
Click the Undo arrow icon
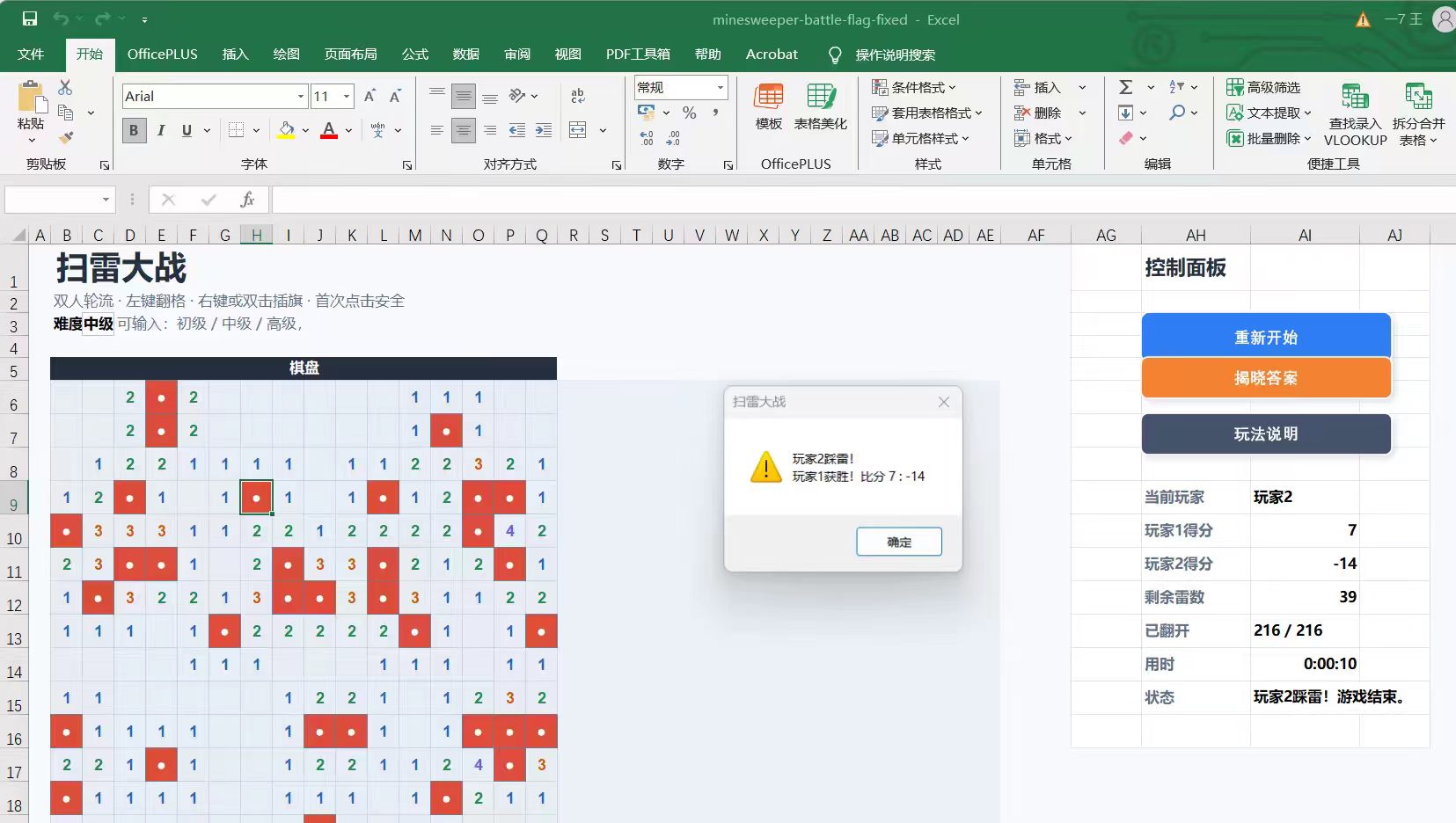(61, 18)
